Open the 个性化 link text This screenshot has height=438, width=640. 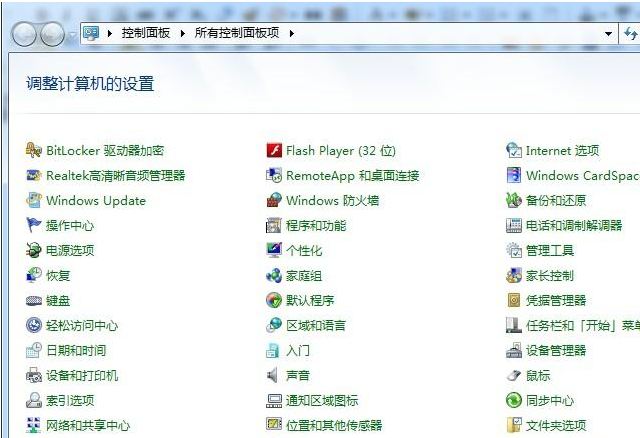pos(304,250)
